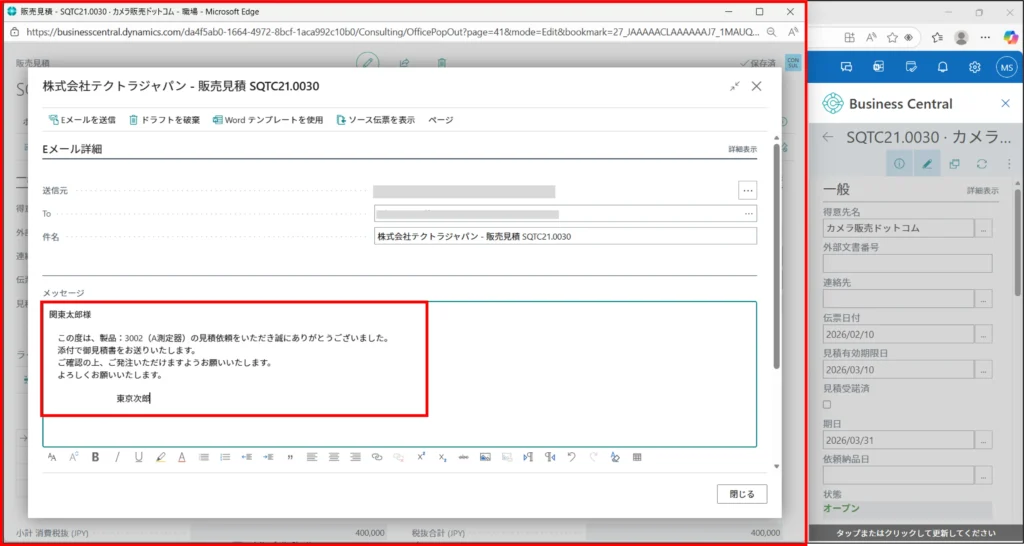Apply superscript formatting
The width and height of the screenshot is (1024, 546).
[x=421, y=457]
